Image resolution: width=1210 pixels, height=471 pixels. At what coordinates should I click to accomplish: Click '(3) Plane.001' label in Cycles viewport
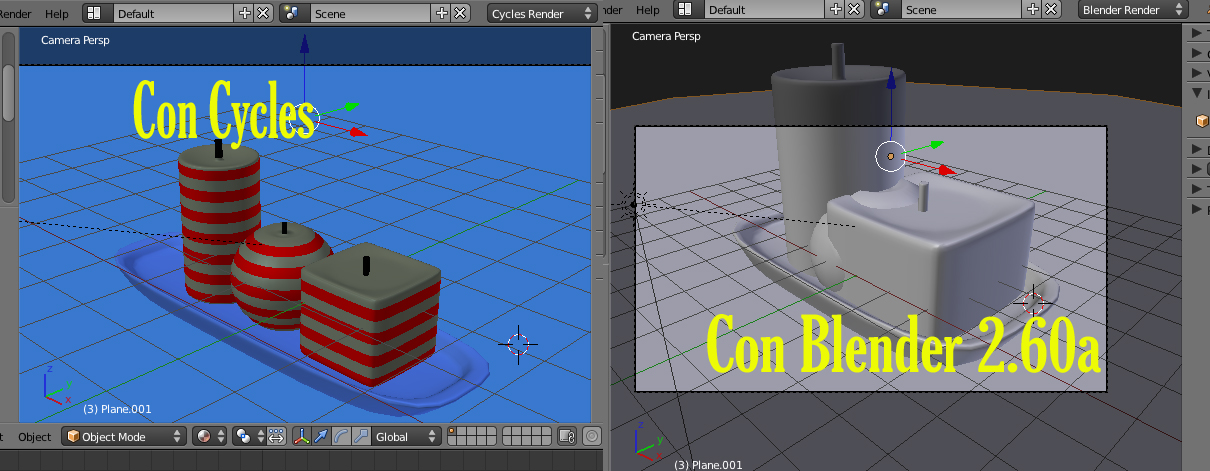click(116, 409)
